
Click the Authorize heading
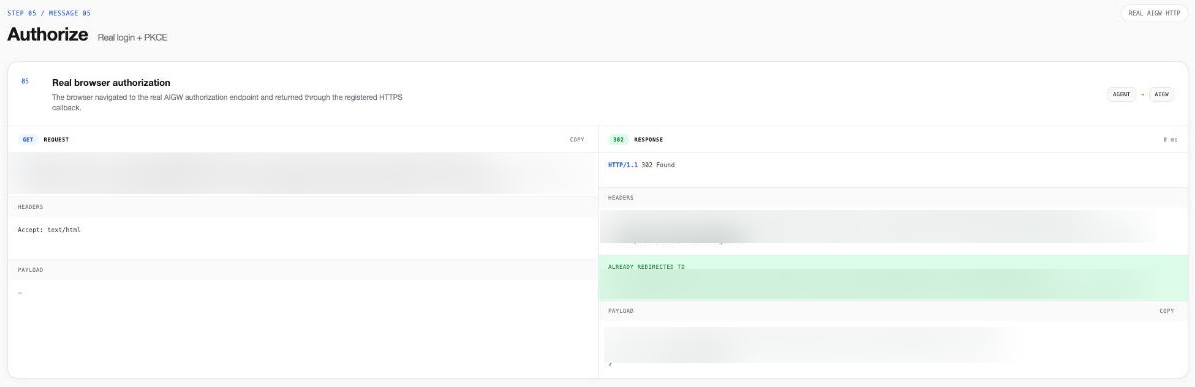pyautogui.click(x=48, y=34)
